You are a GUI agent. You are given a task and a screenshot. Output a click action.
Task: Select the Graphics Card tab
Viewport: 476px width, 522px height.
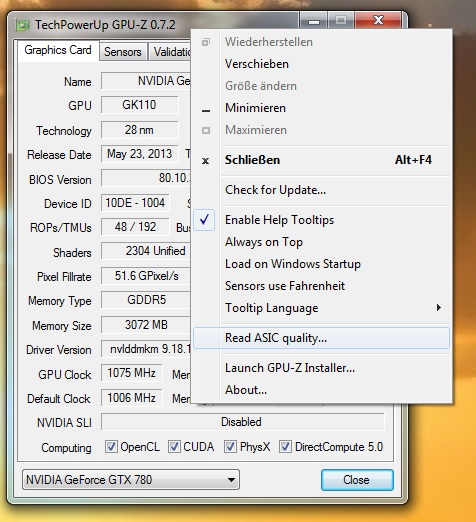[x=58, y=50]
